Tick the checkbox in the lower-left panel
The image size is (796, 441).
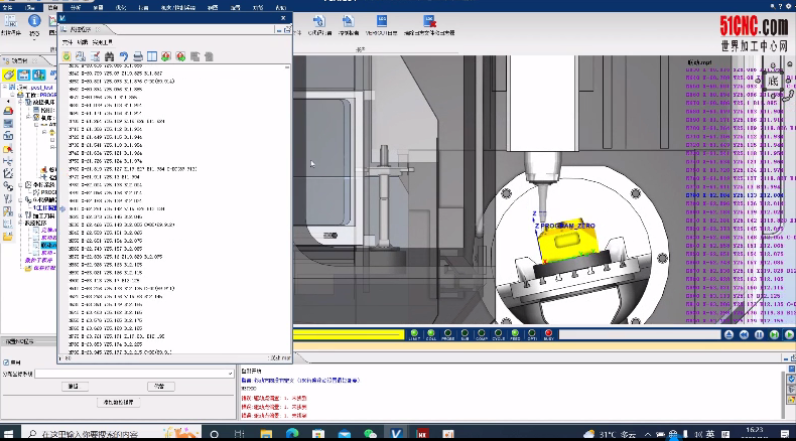(5, 362)
